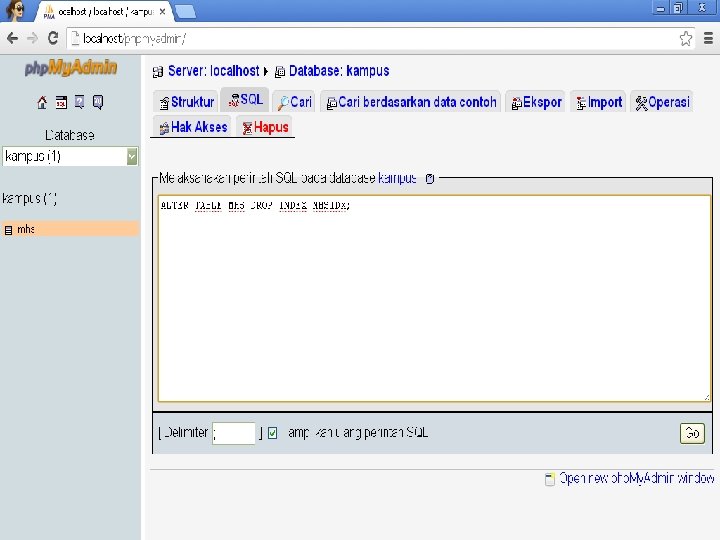The image size is (720, 540).
Task: Click inside the Delimiter input field
Action: (234, 433)
